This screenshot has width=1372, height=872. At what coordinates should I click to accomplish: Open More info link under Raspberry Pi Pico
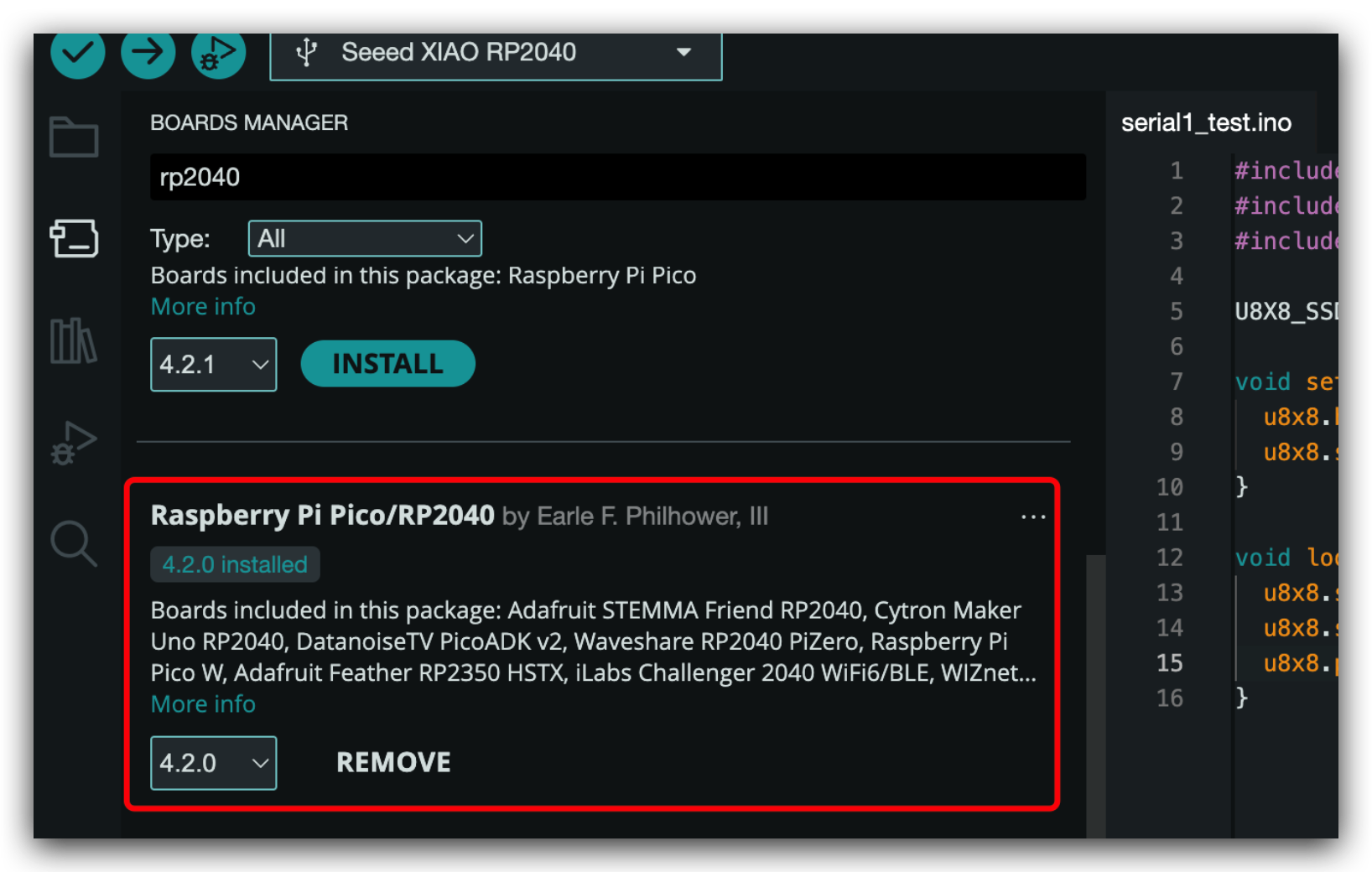tap(203, 307)
